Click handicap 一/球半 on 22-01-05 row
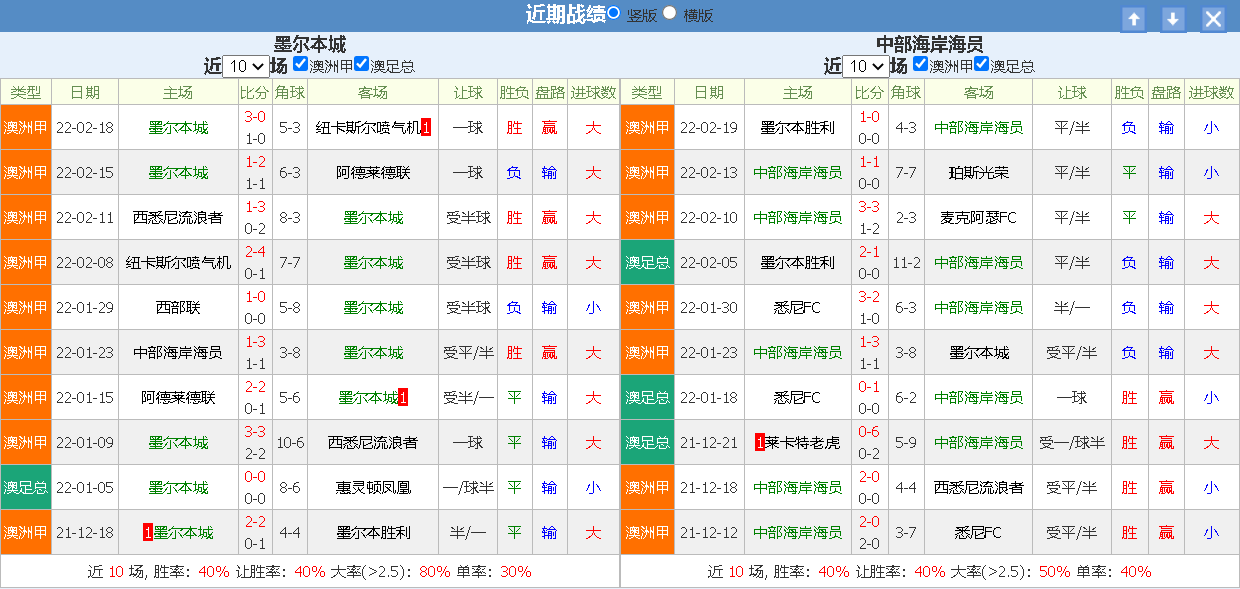 tap(468, 488)
